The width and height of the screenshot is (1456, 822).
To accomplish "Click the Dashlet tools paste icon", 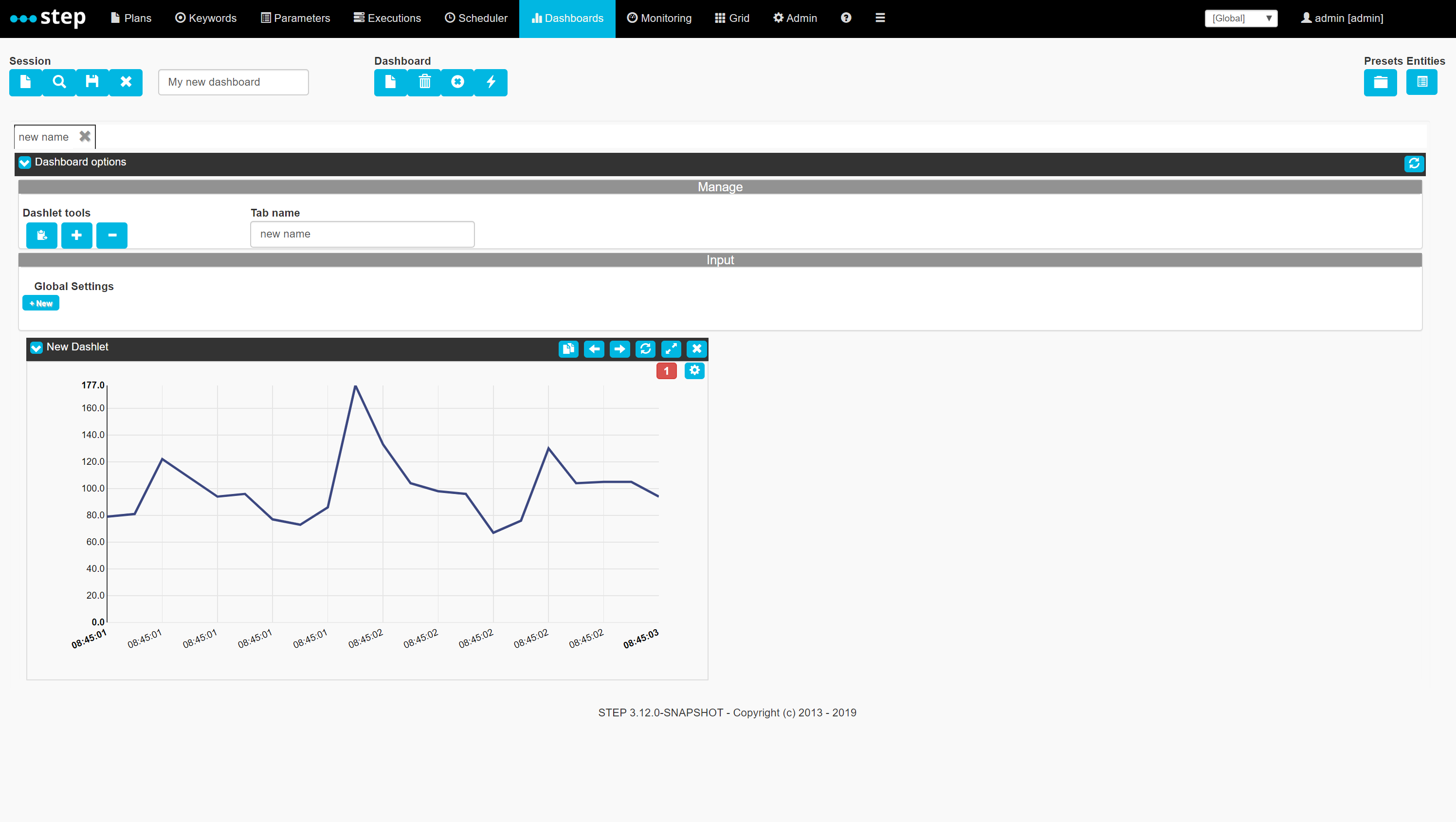I will pyautogui.click(x=42, y=236).
